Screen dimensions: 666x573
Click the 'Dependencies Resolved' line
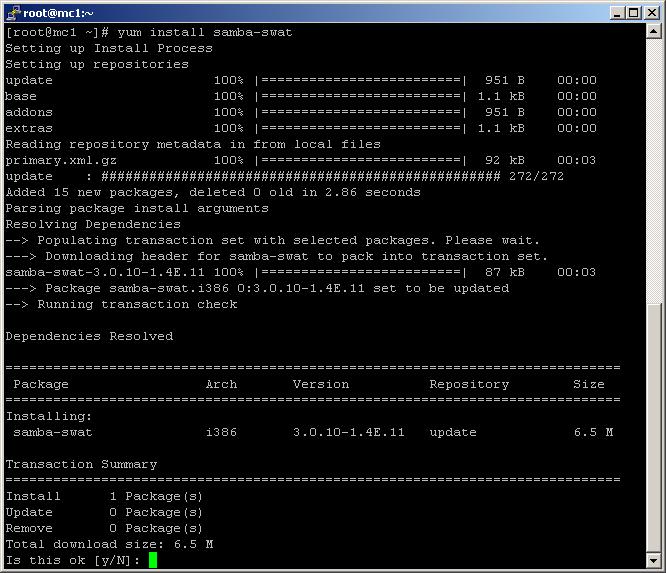[89, 336]
